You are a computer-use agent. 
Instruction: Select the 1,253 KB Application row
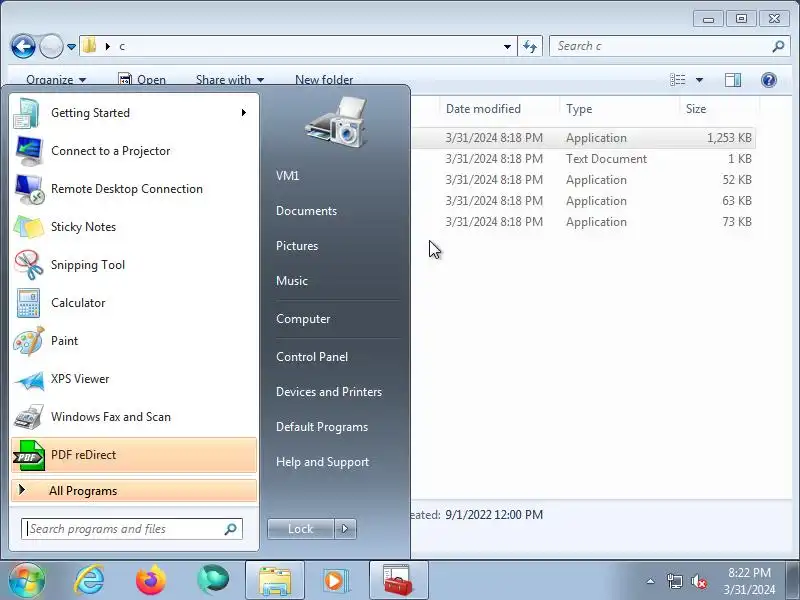584,138
